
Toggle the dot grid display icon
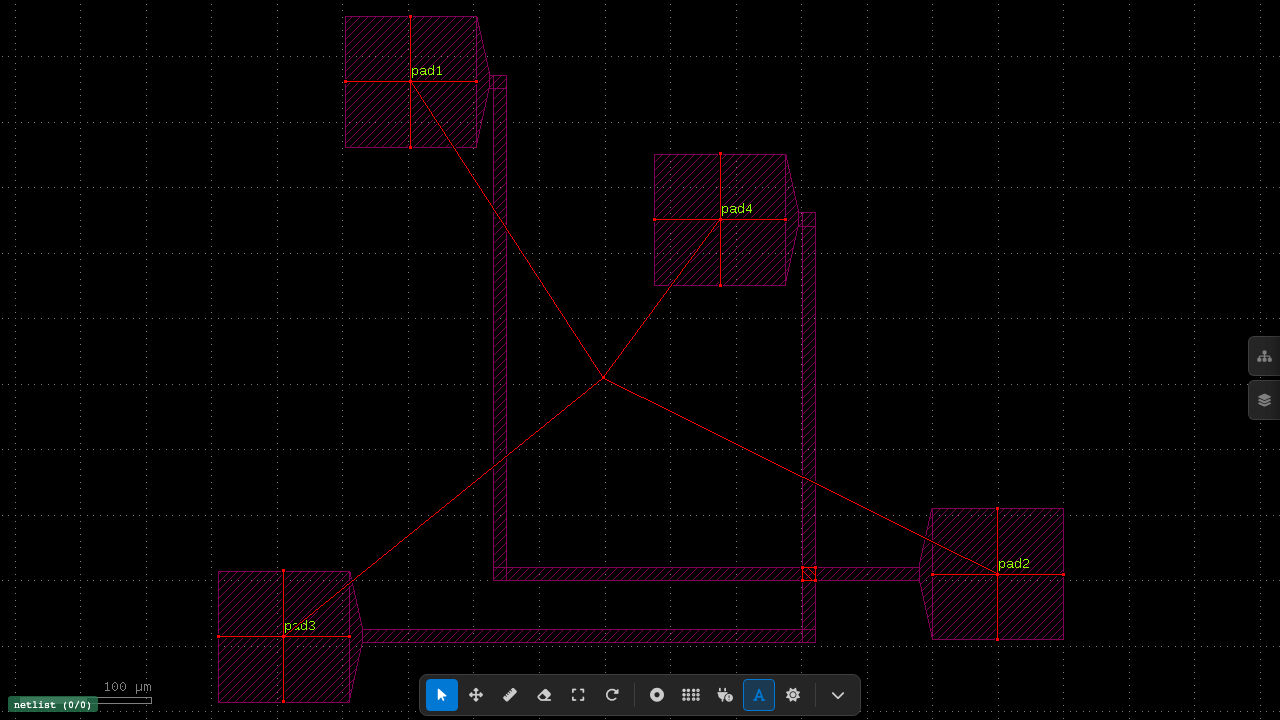point(691,695)
